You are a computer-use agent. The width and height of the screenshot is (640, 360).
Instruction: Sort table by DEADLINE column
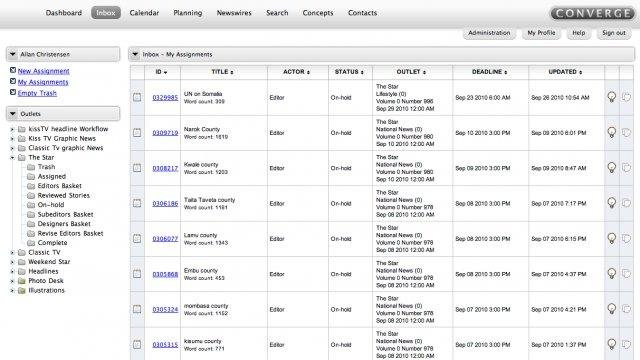pyautogui.click(x=490, y=72)
